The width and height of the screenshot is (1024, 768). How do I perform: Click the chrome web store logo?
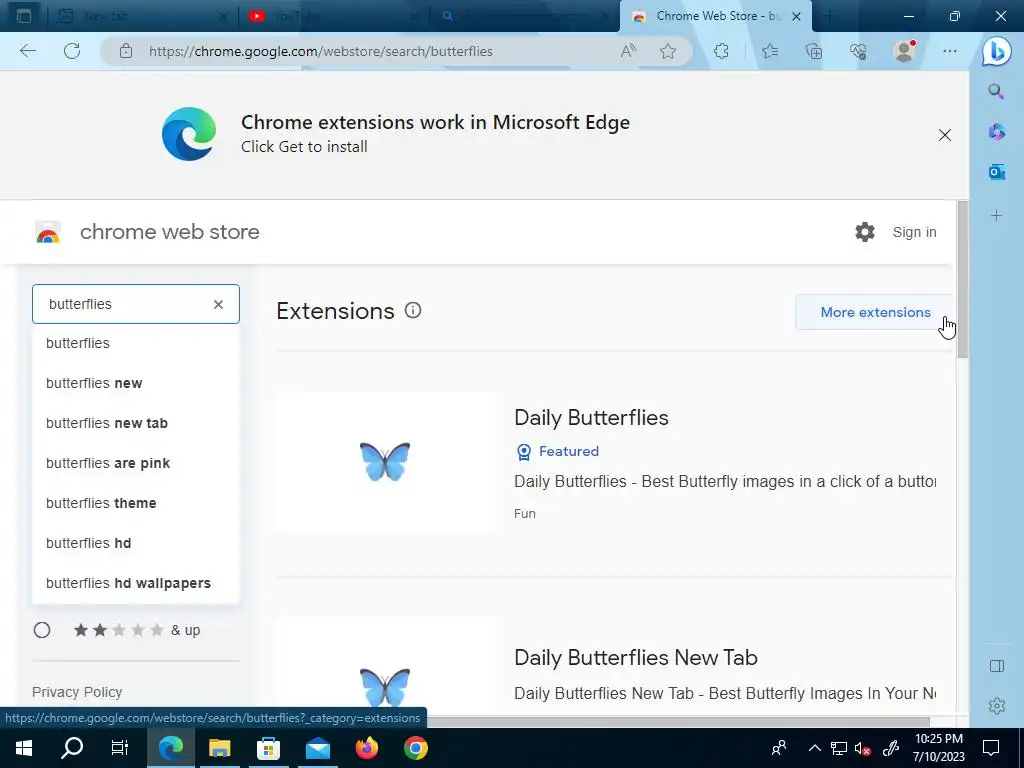pos(48,232)
